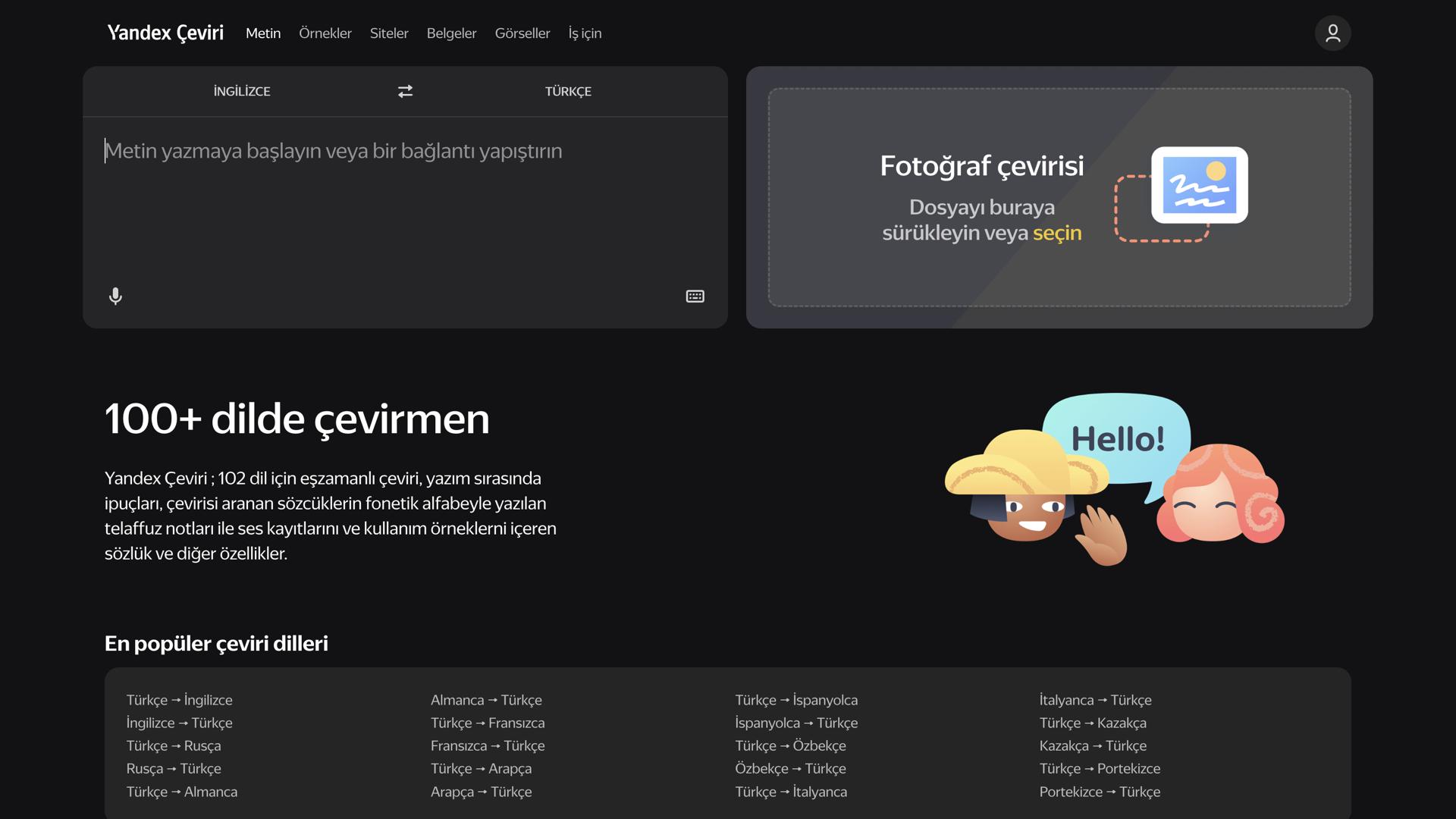Switch to the Görseller tab
This screenshot has height=819, width=1456.
[x=522, y=33]
